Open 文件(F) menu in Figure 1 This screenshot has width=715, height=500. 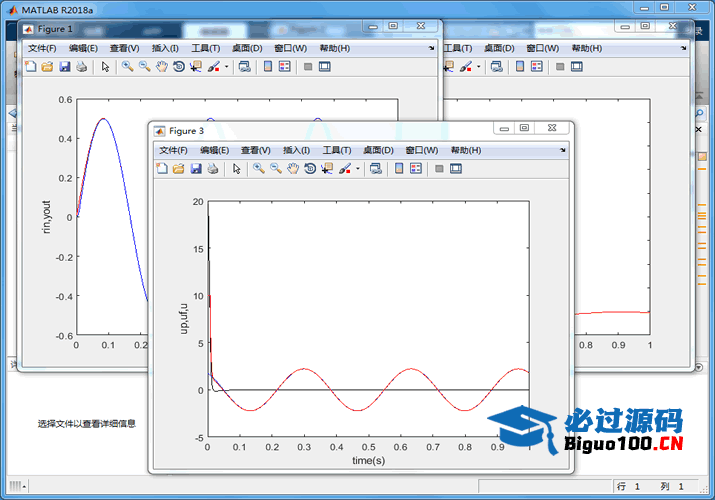point(42,48)
